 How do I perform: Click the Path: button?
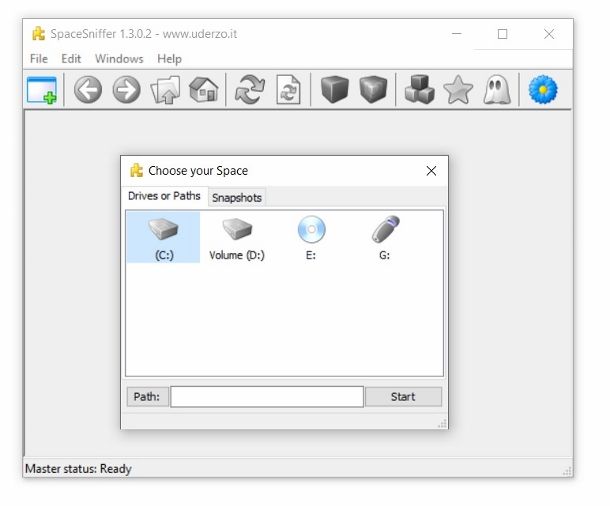147,397
